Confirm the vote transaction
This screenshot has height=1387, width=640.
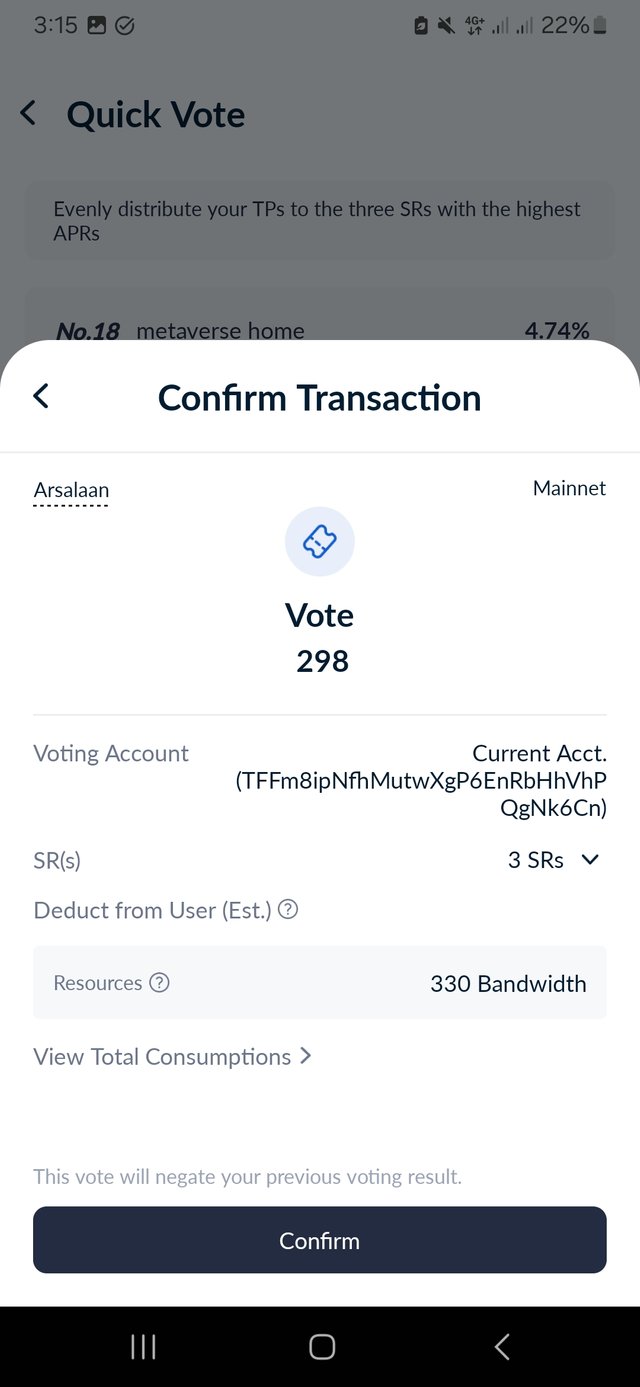click(x=320, y=1240)
